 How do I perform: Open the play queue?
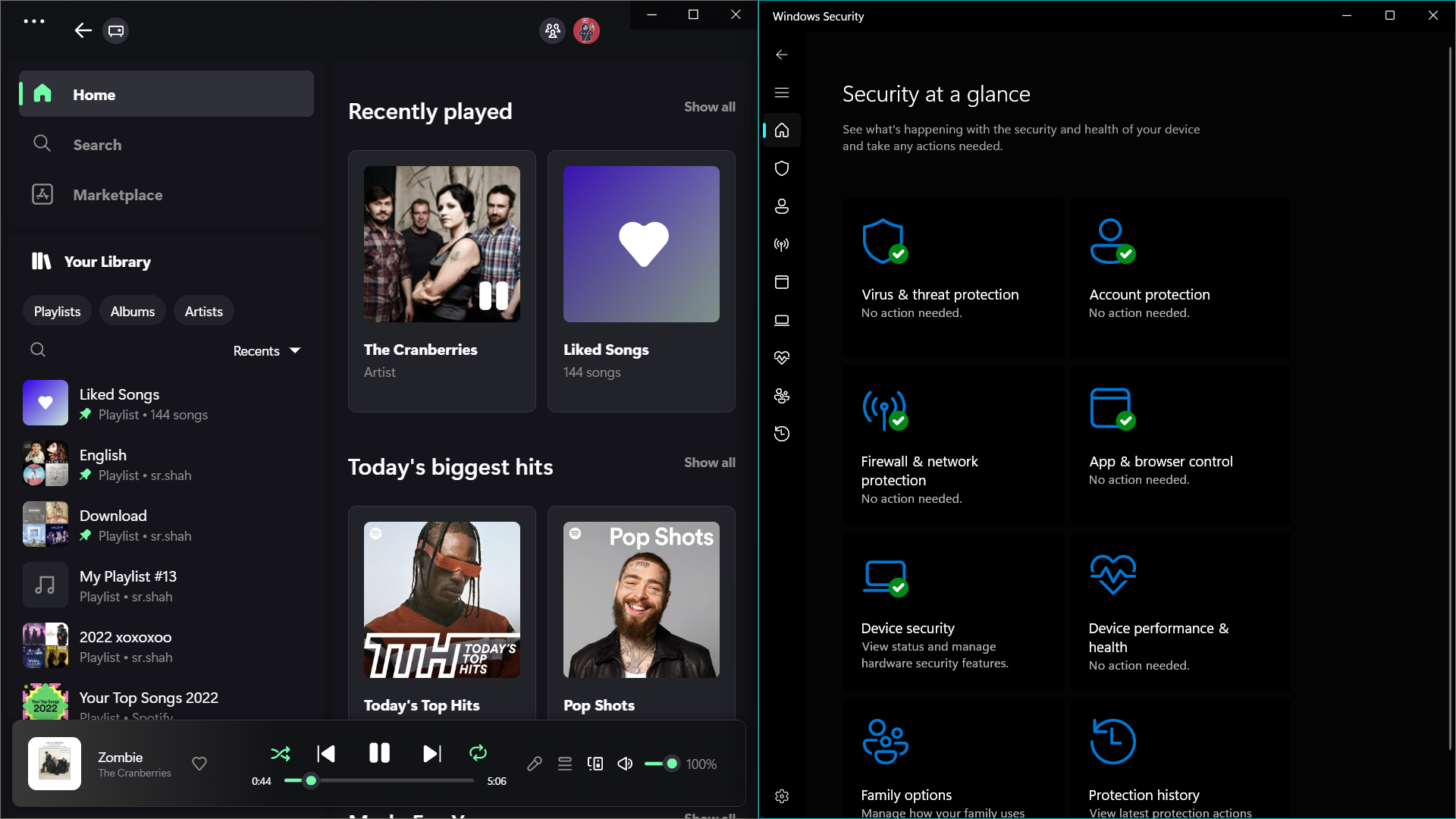565,764
